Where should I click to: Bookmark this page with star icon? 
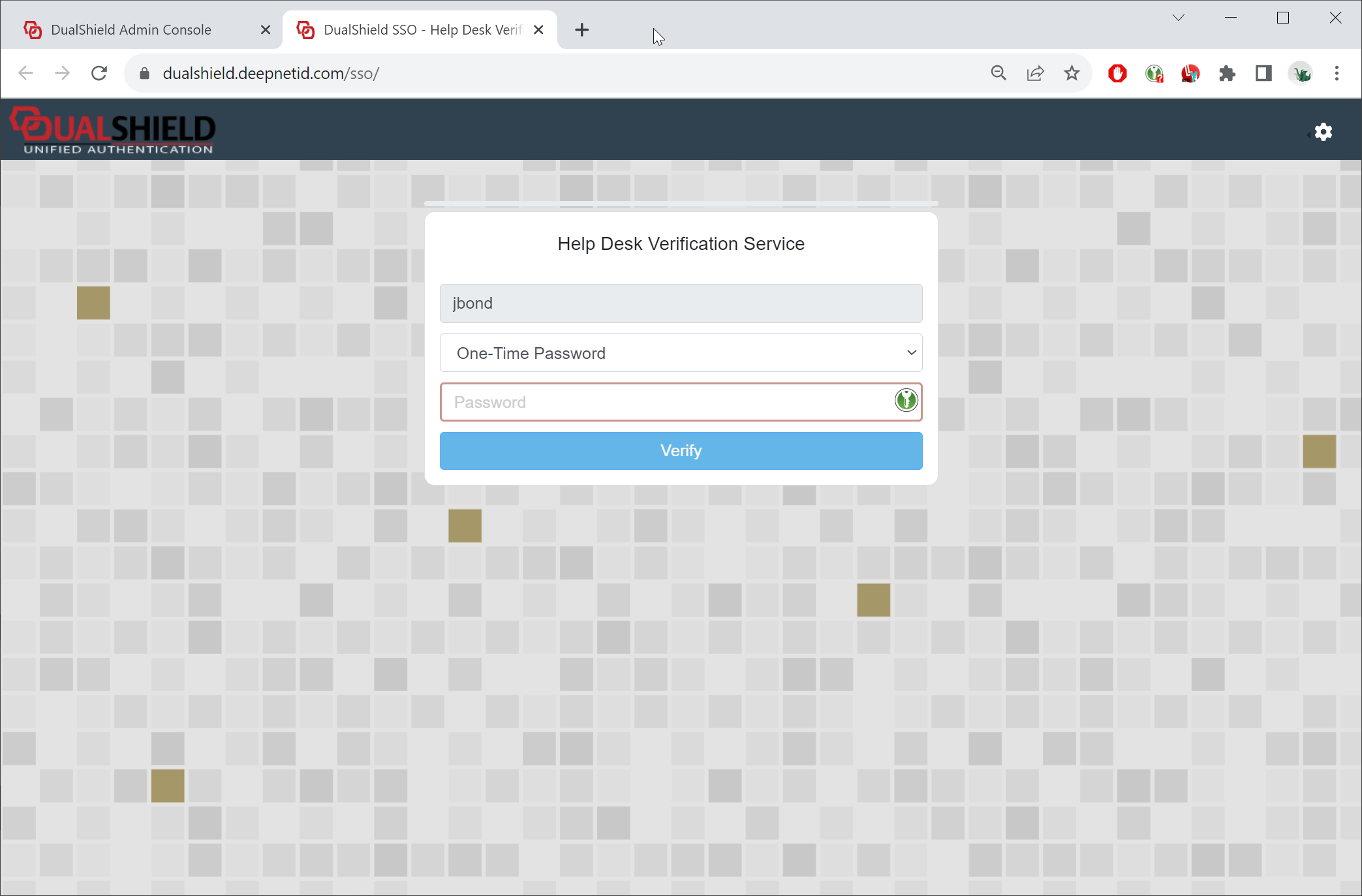tap(1072, 73)
